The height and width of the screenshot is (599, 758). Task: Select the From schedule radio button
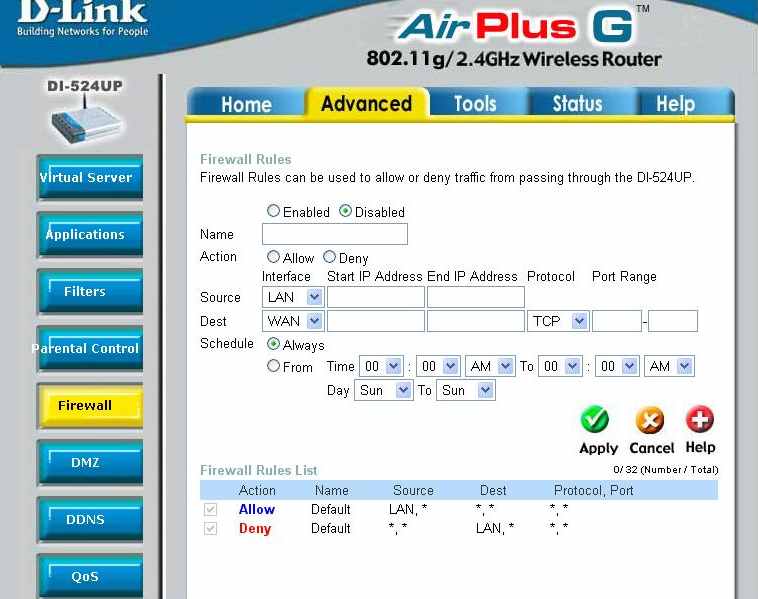273,367
